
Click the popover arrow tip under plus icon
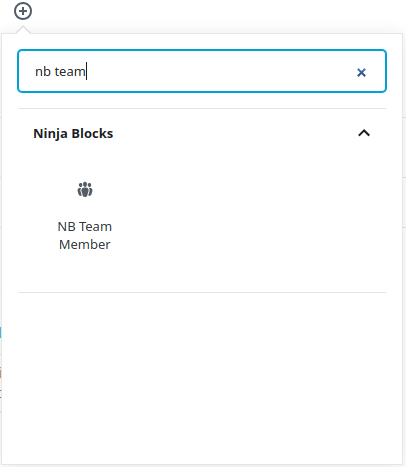coord(23,29)
